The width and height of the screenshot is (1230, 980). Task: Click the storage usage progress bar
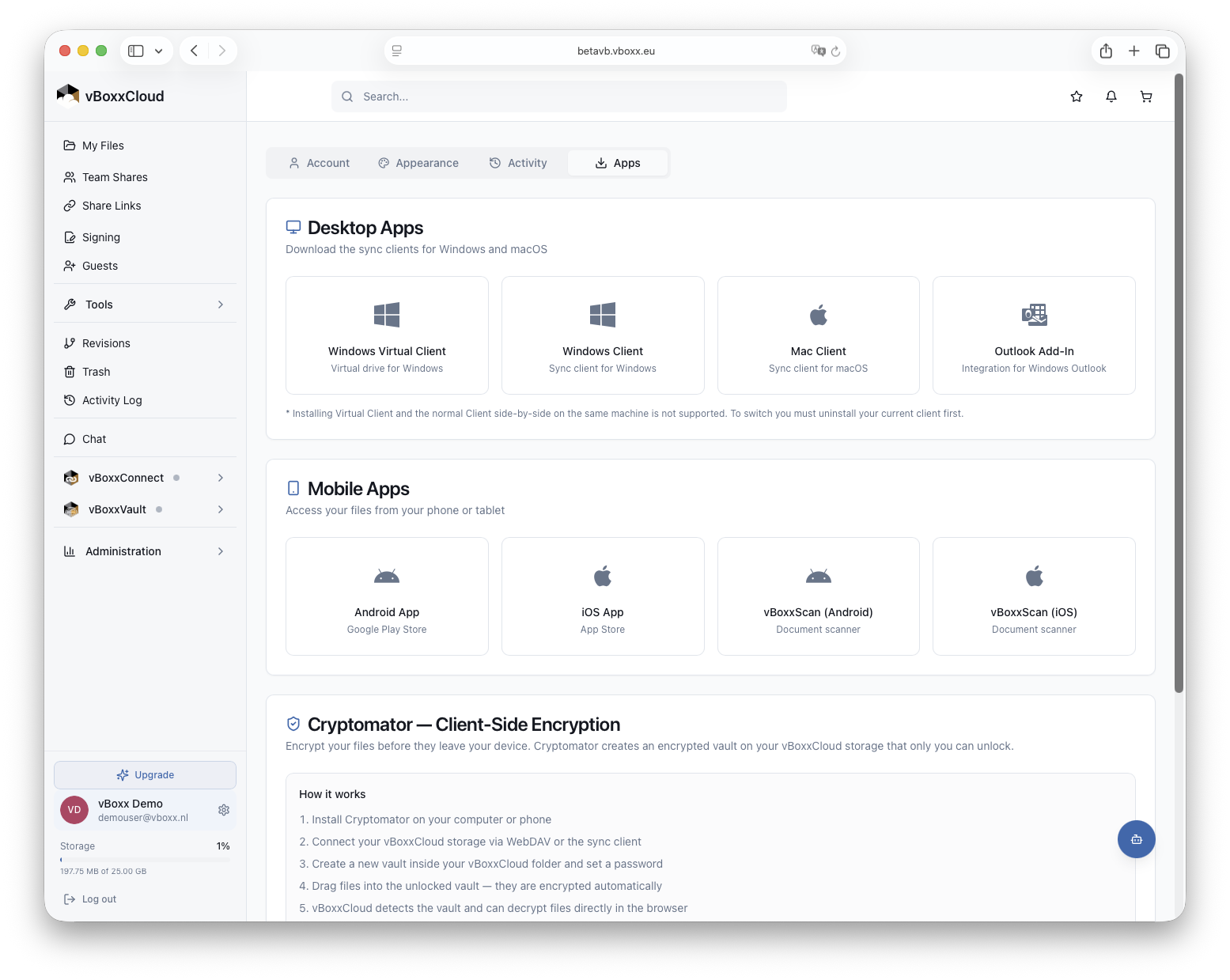pos(145,859)
